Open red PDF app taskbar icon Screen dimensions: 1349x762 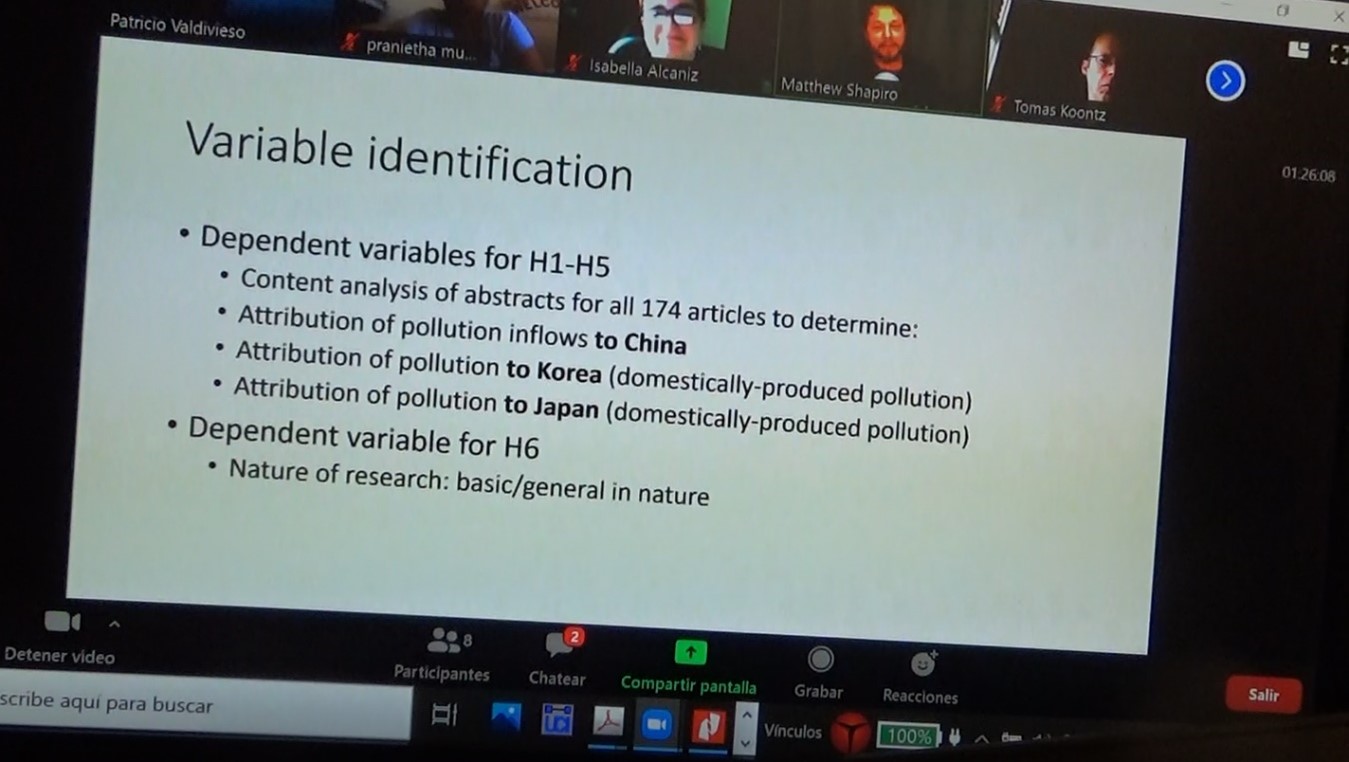[708, 727]
